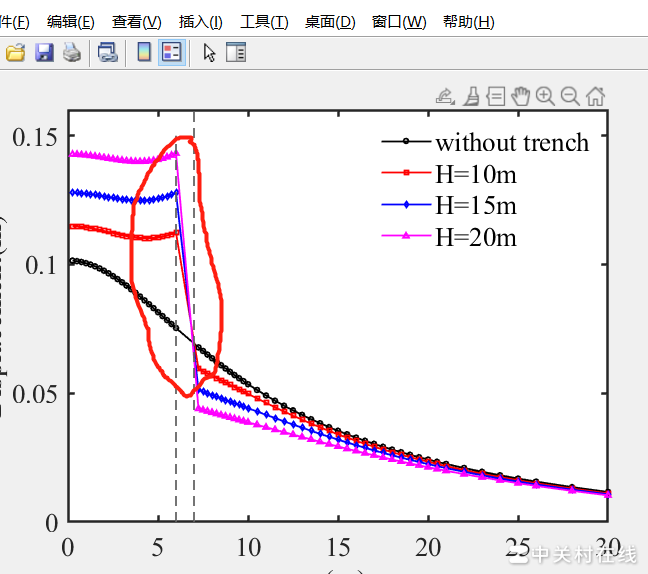Expand the 插入(I) menu
This screenshot has width=648, height=574.
tap(201, 22)
